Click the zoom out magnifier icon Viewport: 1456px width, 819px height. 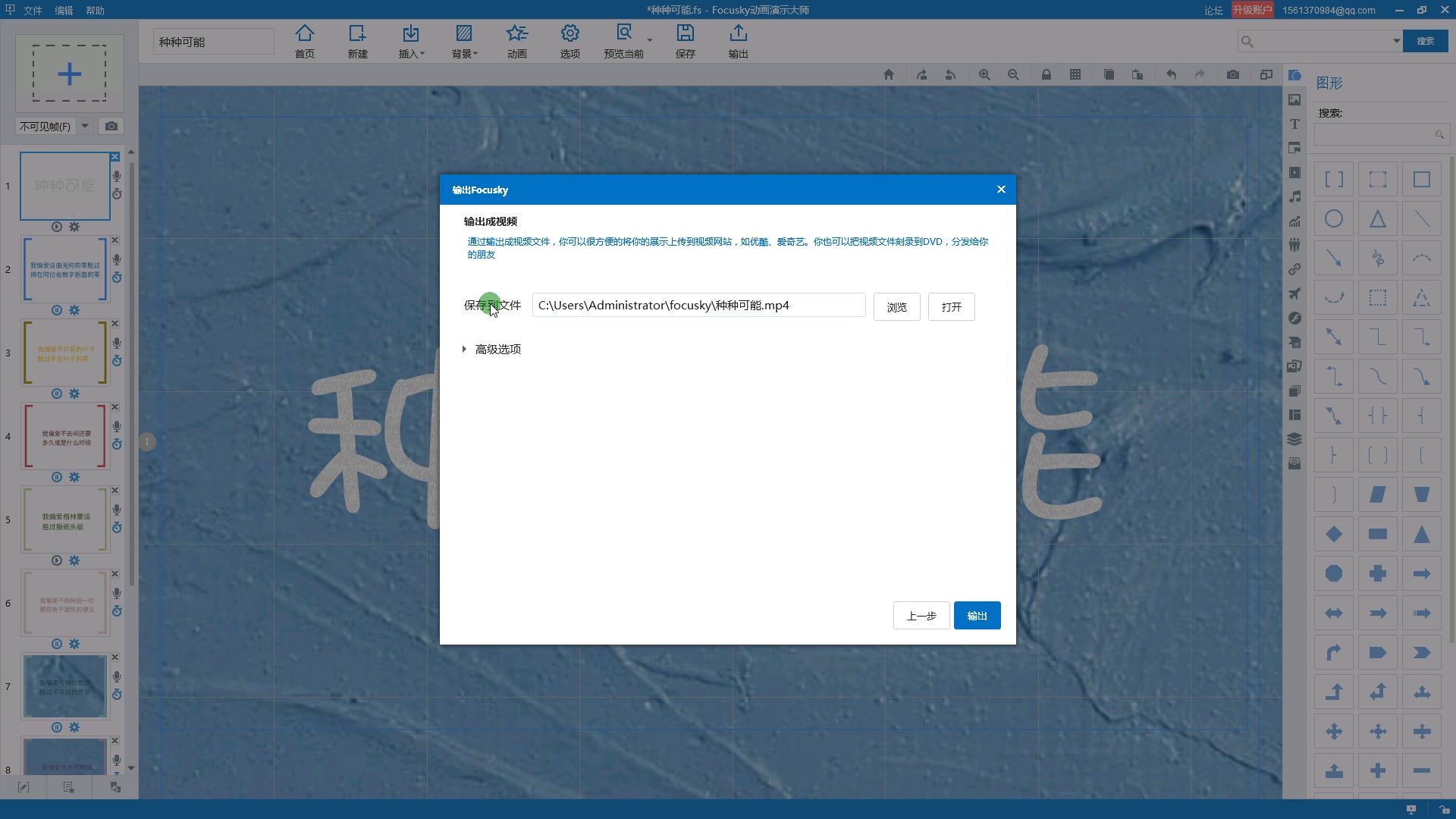1013,74
